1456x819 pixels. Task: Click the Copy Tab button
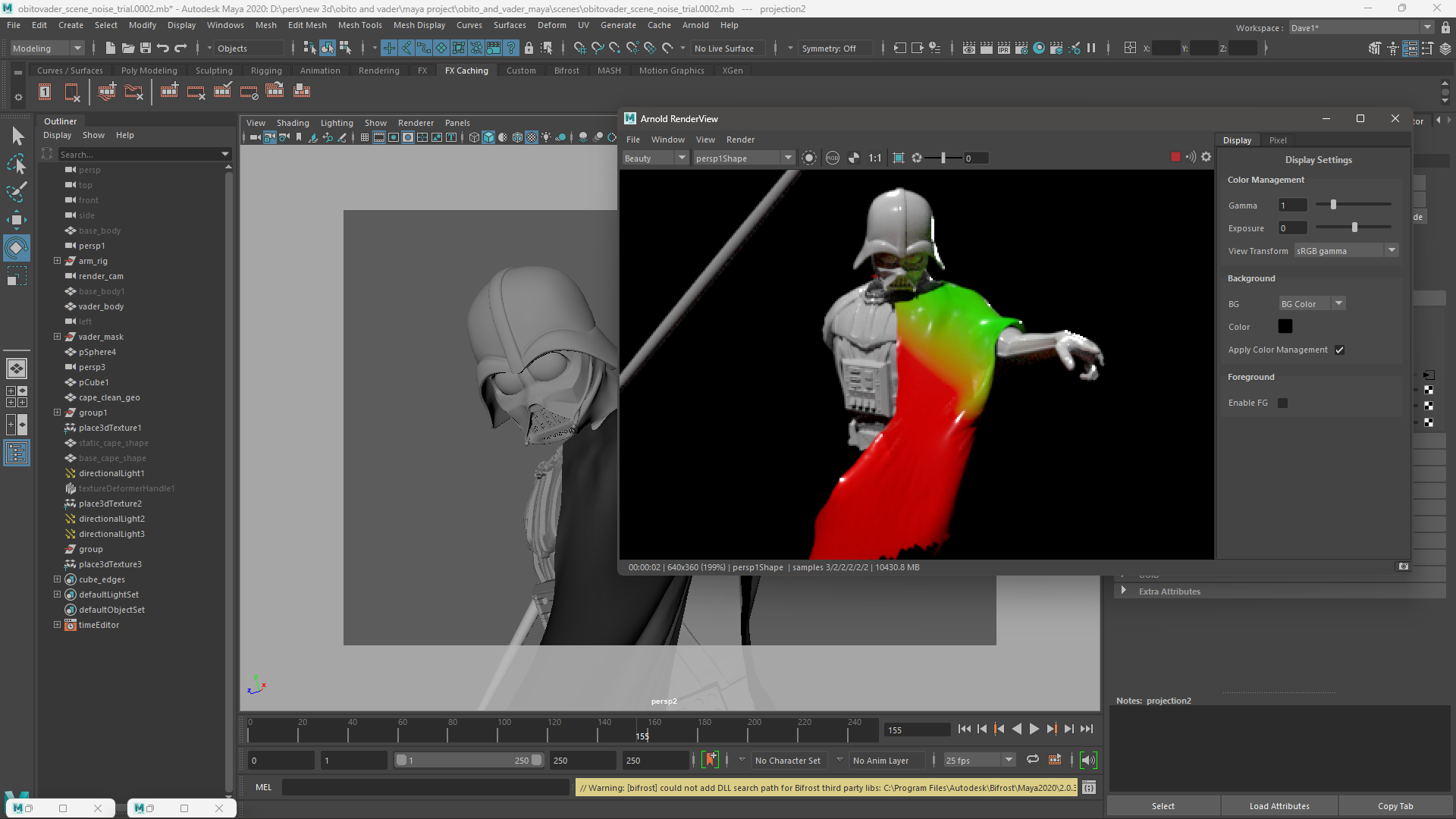1395,806
